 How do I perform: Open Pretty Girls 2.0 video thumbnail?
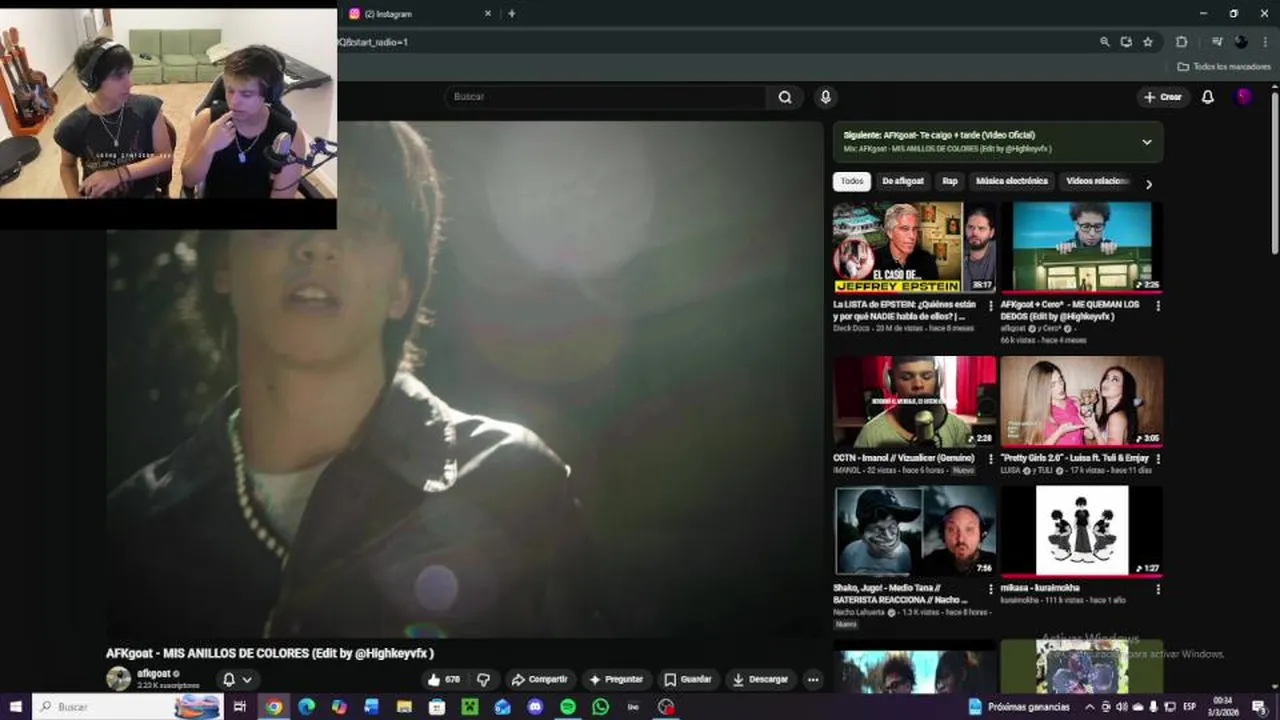click(x=1081, y=401)
